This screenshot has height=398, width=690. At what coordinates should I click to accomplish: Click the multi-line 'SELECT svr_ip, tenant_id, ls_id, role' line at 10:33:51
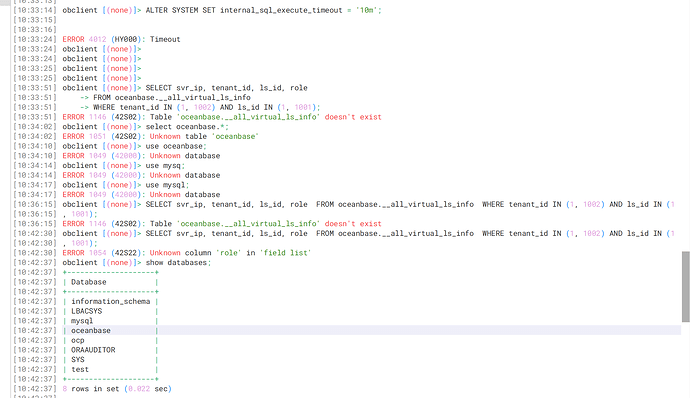click(185, 88)
